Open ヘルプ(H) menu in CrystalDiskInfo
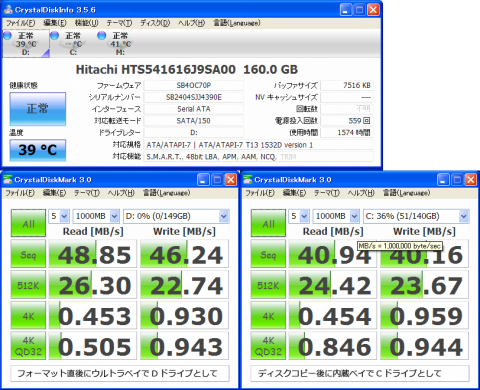Screen dimensions: 480x390 coord(191,23)
